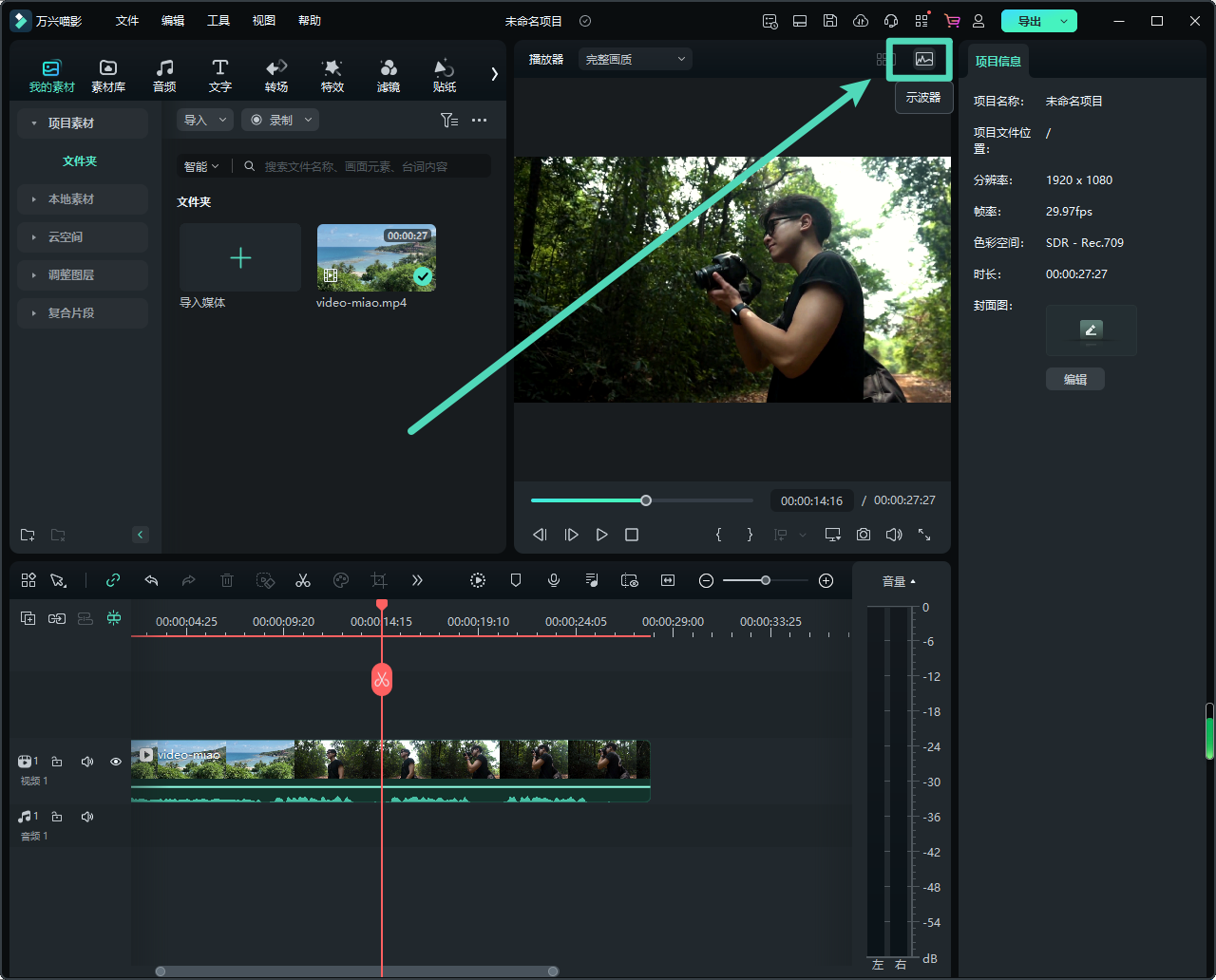Click the microphone voiceover record icon
This screenshot has width=1216, height=980.
click(554, 580)
